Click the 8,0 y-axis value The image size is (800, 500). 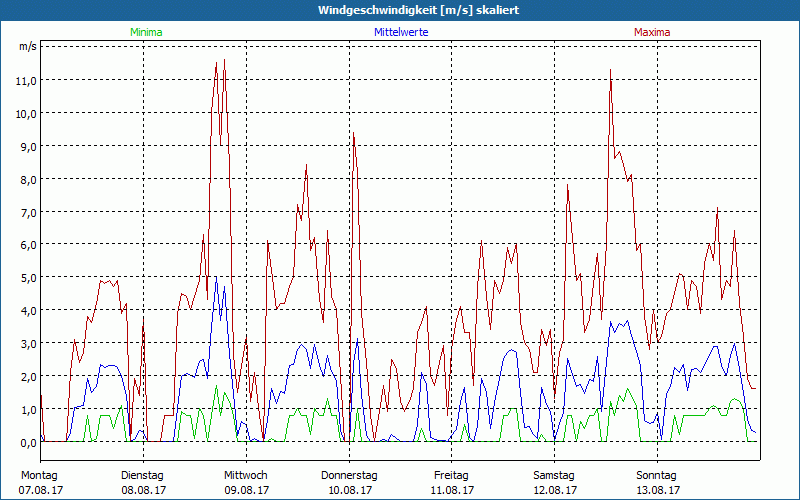(x=28, y=180)
